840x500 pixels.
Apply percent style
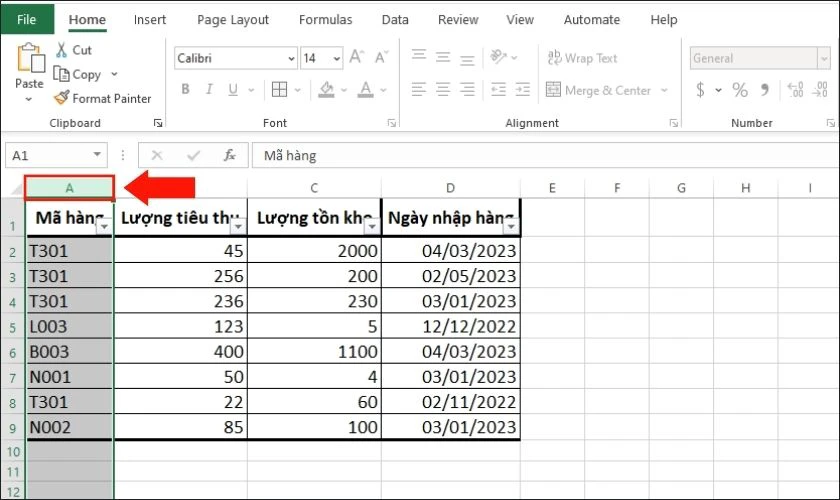tap(740, 89)
